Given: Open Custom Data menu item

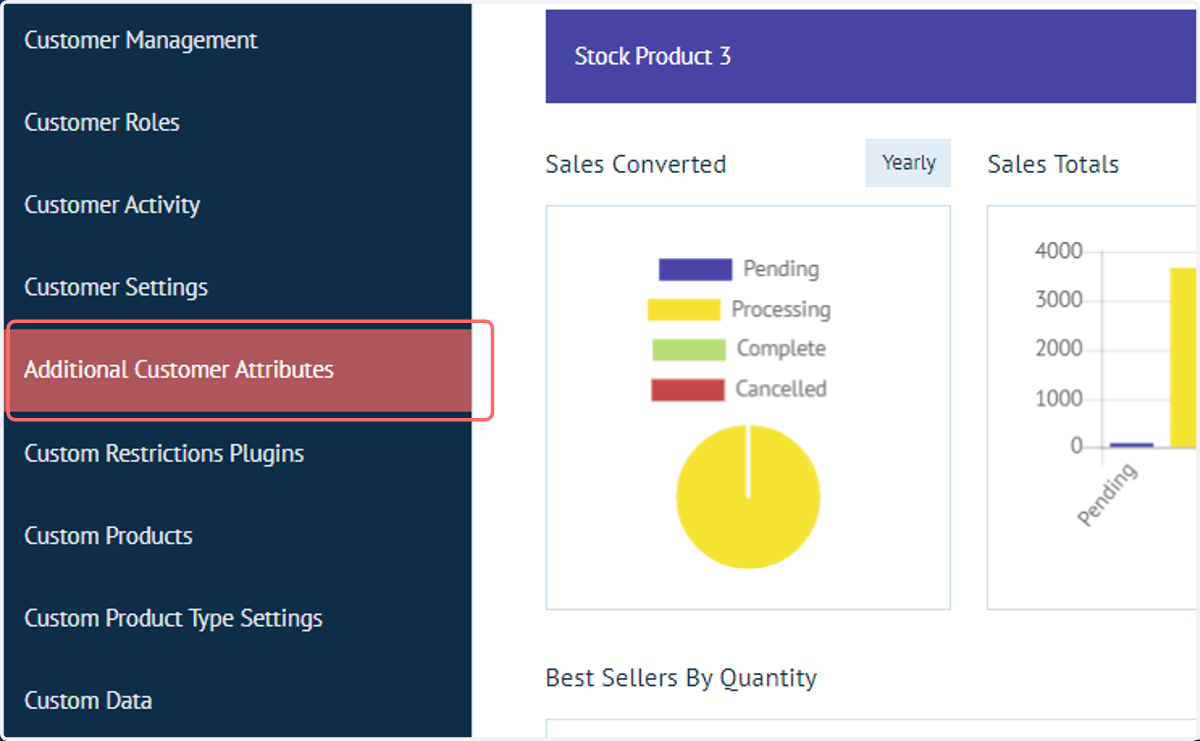Looking at the screenshot, I should tap(88, 701).
